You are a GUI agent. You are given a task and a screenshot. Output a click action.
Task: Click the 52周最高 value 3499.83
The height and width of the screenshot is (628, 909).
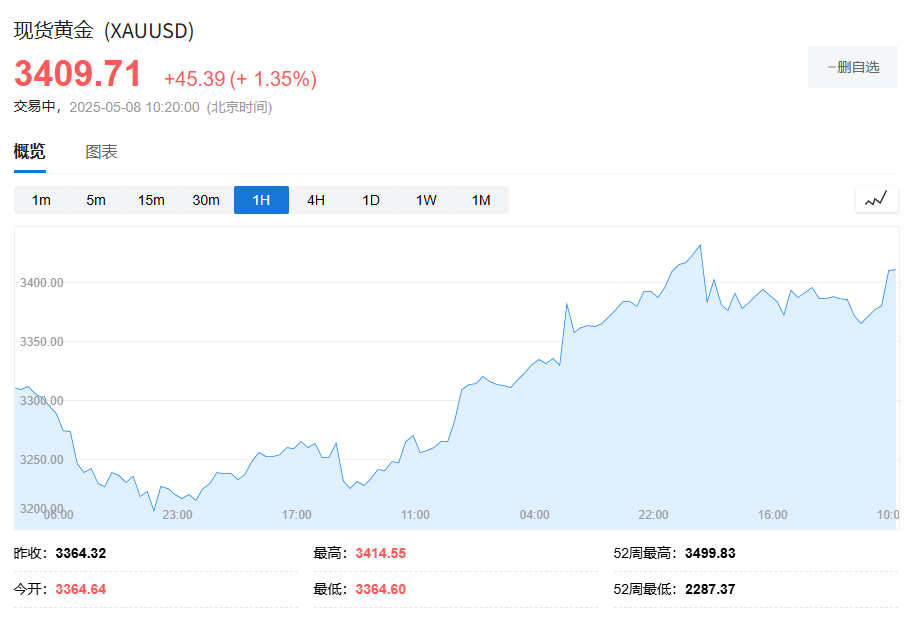710,553
